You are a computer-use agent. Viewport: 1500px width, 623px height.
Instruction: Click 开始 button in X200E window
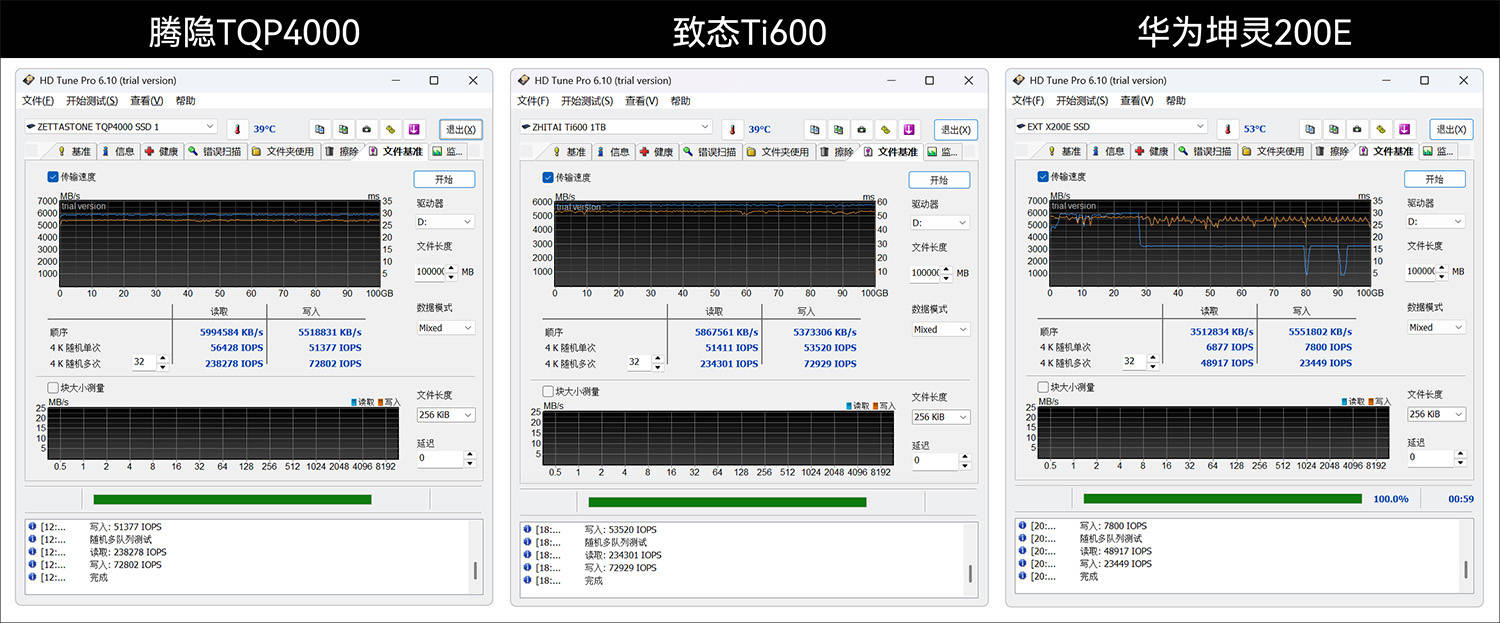(x=1435, y=179)
